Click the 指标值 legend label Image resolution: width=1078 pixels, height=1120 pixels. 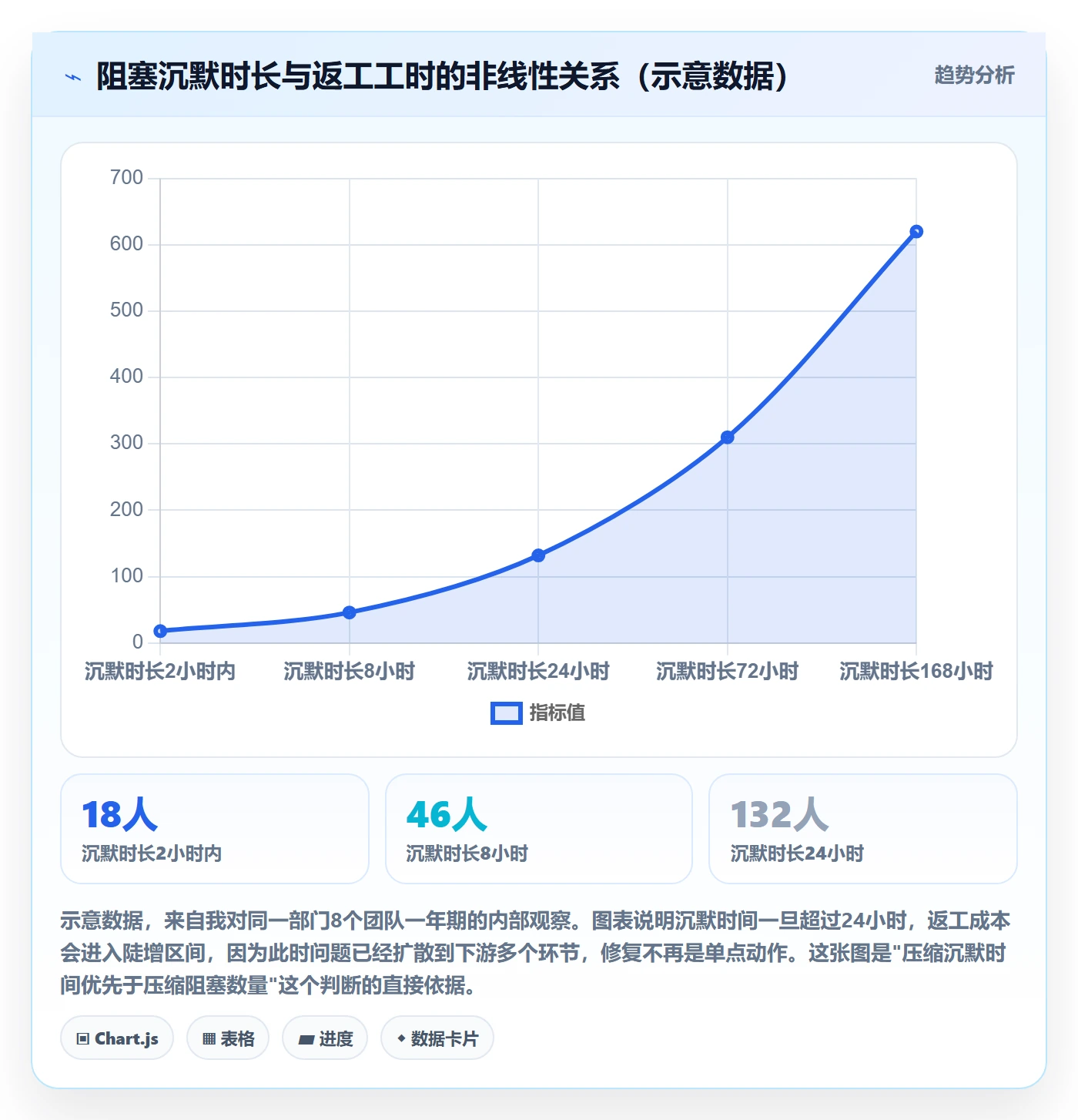pyautogui.click(x=557, y=713)
